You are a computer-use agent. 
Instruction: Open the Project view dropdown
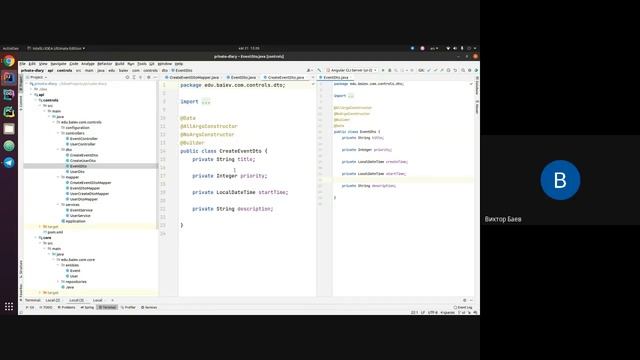point(37,77)
